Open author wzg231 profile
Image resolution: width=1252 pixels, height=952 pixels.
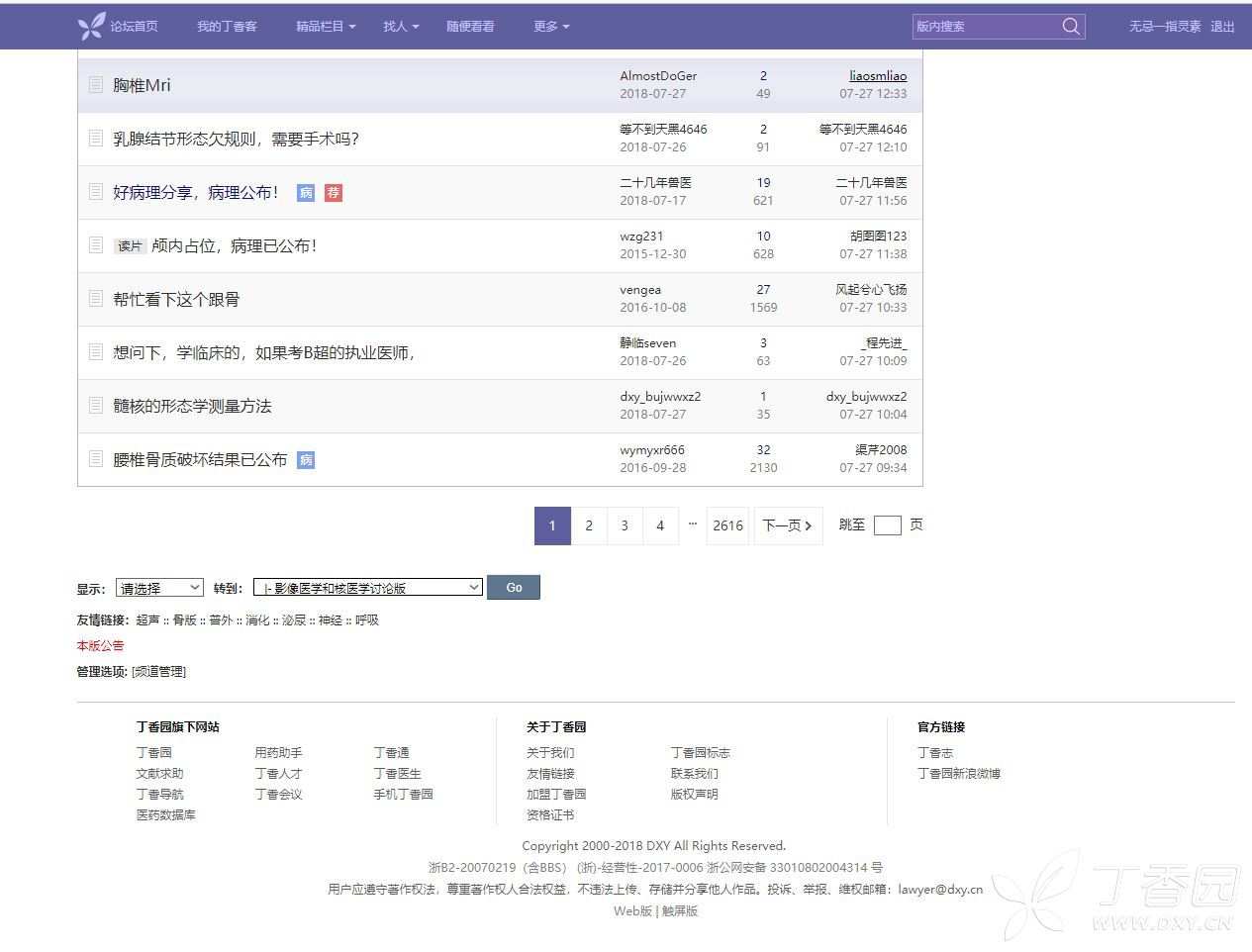click(641, 237)
